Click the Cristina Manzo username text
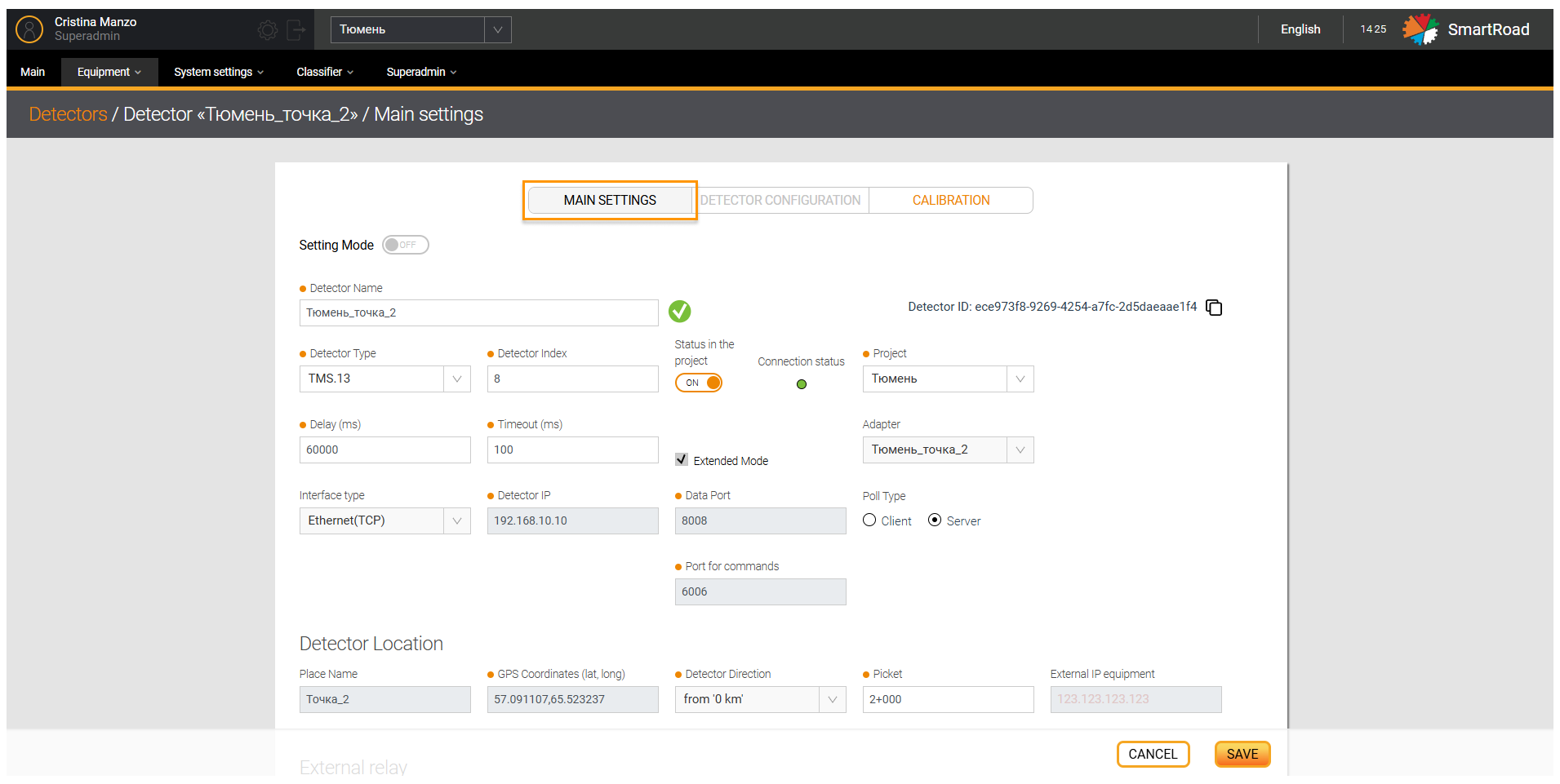 click(96, 22)
